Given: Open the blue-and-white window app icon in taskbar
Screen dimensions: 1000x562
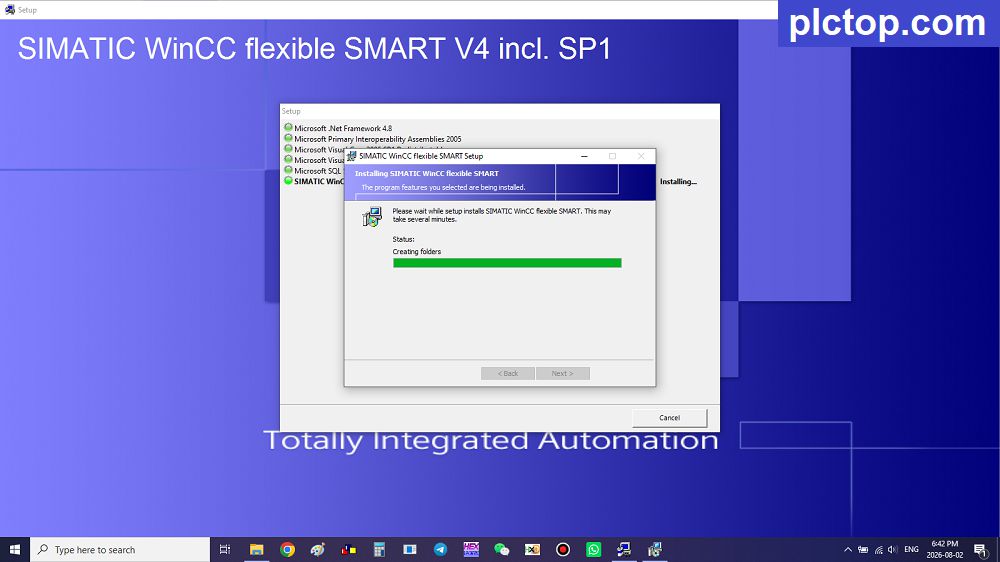Looking at the screenshot, I should [409, 549].
